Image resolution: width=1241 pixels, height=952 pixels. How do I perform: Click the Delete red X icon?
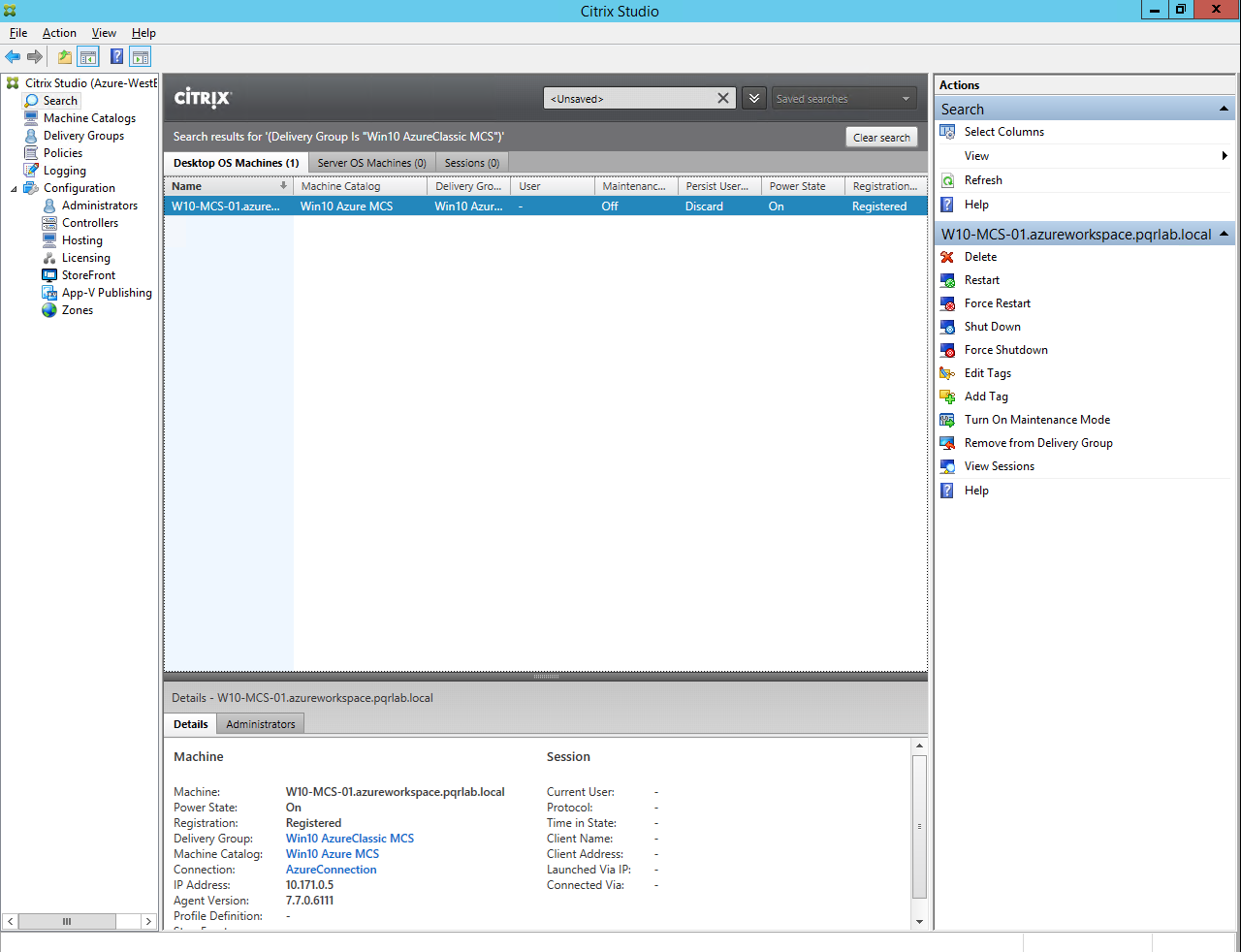[947, 257]
